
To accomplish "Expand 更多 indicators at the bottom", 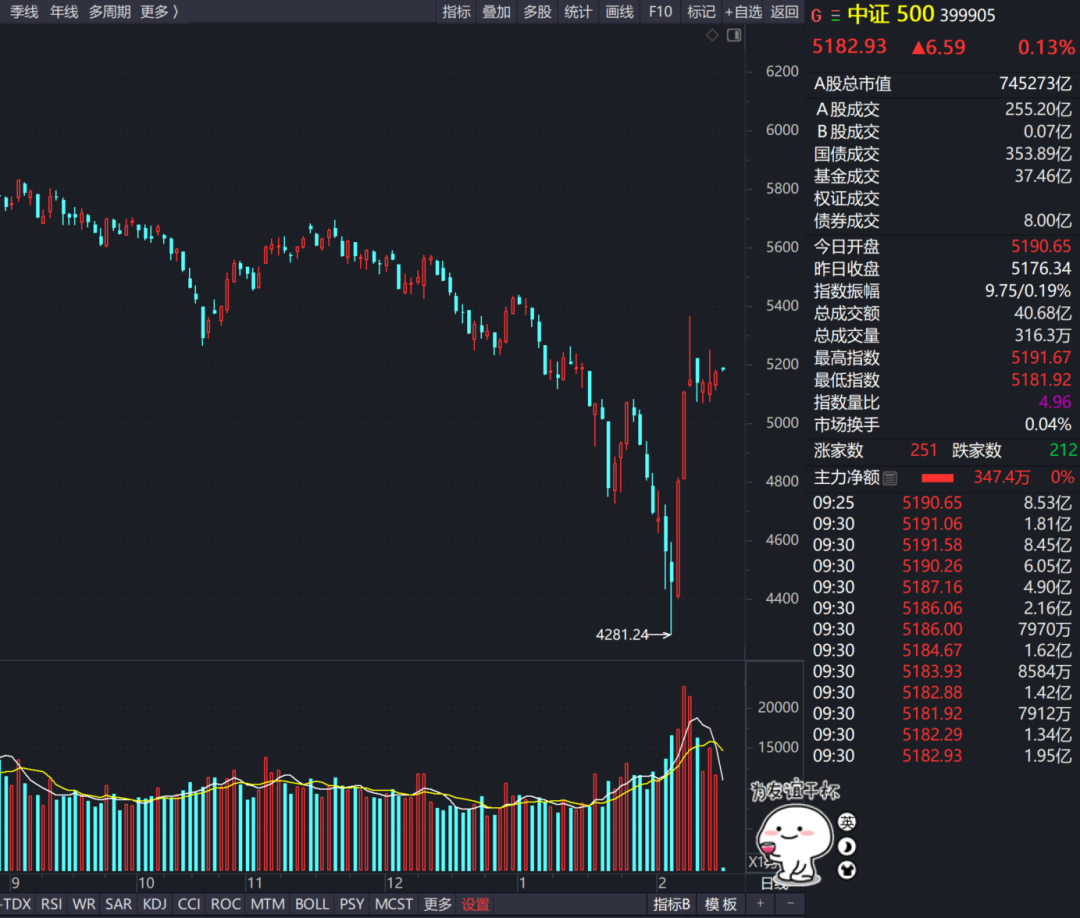I will coord(437,904).
